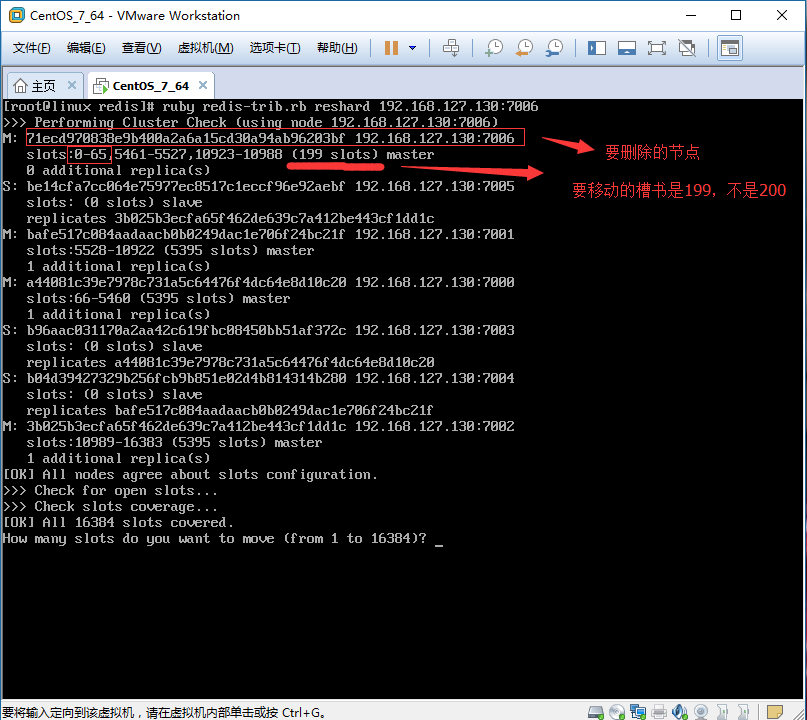This screenshot has height=720, width=807.
Task: Click 'slots:66-5460 (5395 slots) master' line
Action: 159,298
